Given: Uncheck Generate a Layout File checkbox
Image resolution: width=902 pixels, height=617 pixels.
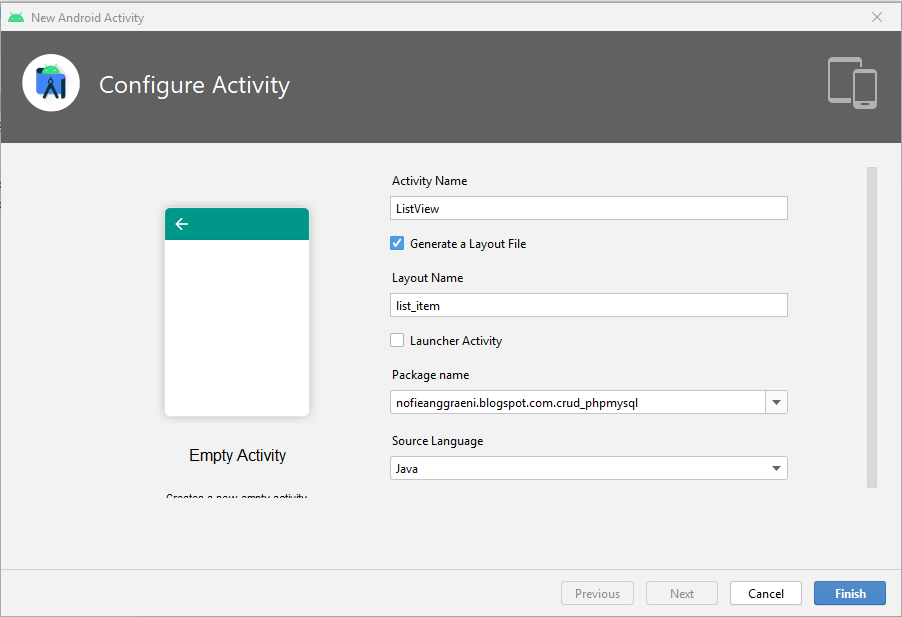Looking at the screenshot, I should (397, 243).
